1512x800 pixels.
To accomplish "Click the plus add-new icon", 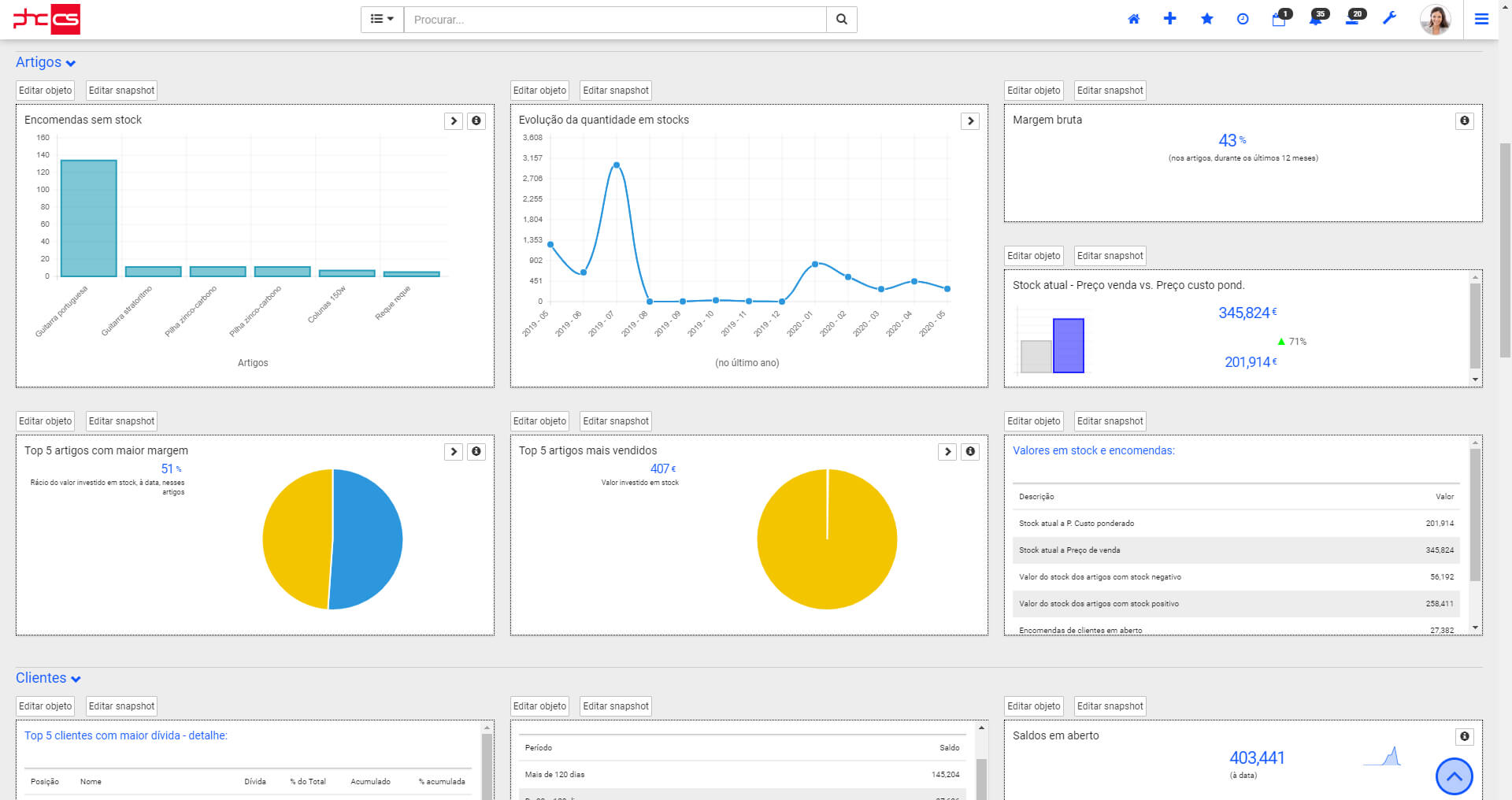I will pyautogui.click(x=1169, y=19).
